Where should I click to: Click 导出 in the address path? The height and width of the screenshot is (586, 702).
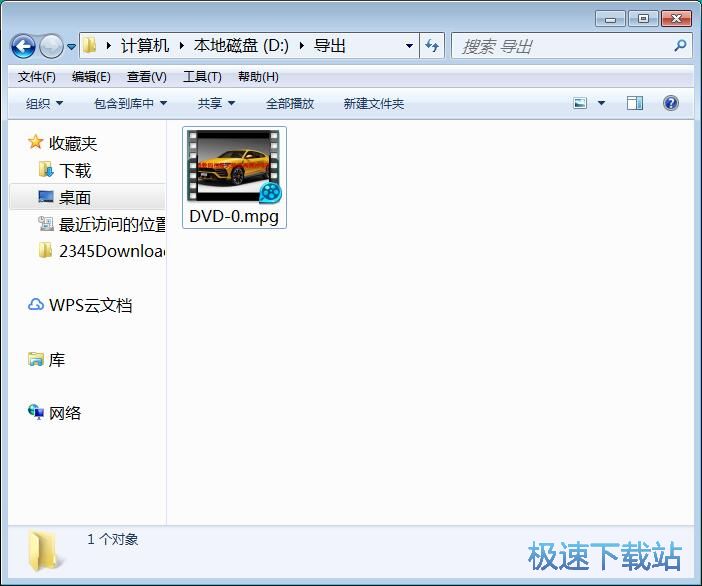pyautogui.click(x=330, y=46)
